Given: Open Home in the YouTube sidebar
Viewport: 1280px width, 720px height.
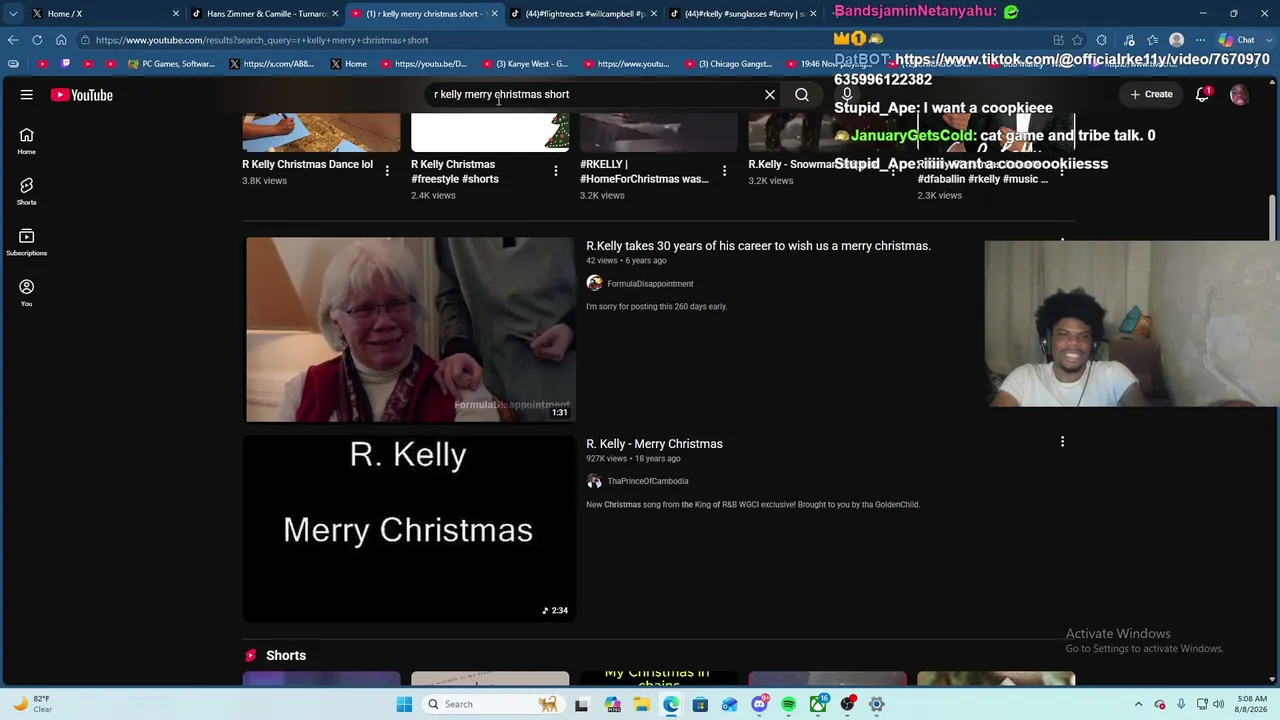Looking at the screenshot, I should pyautogui.click(x=27, y=141).
